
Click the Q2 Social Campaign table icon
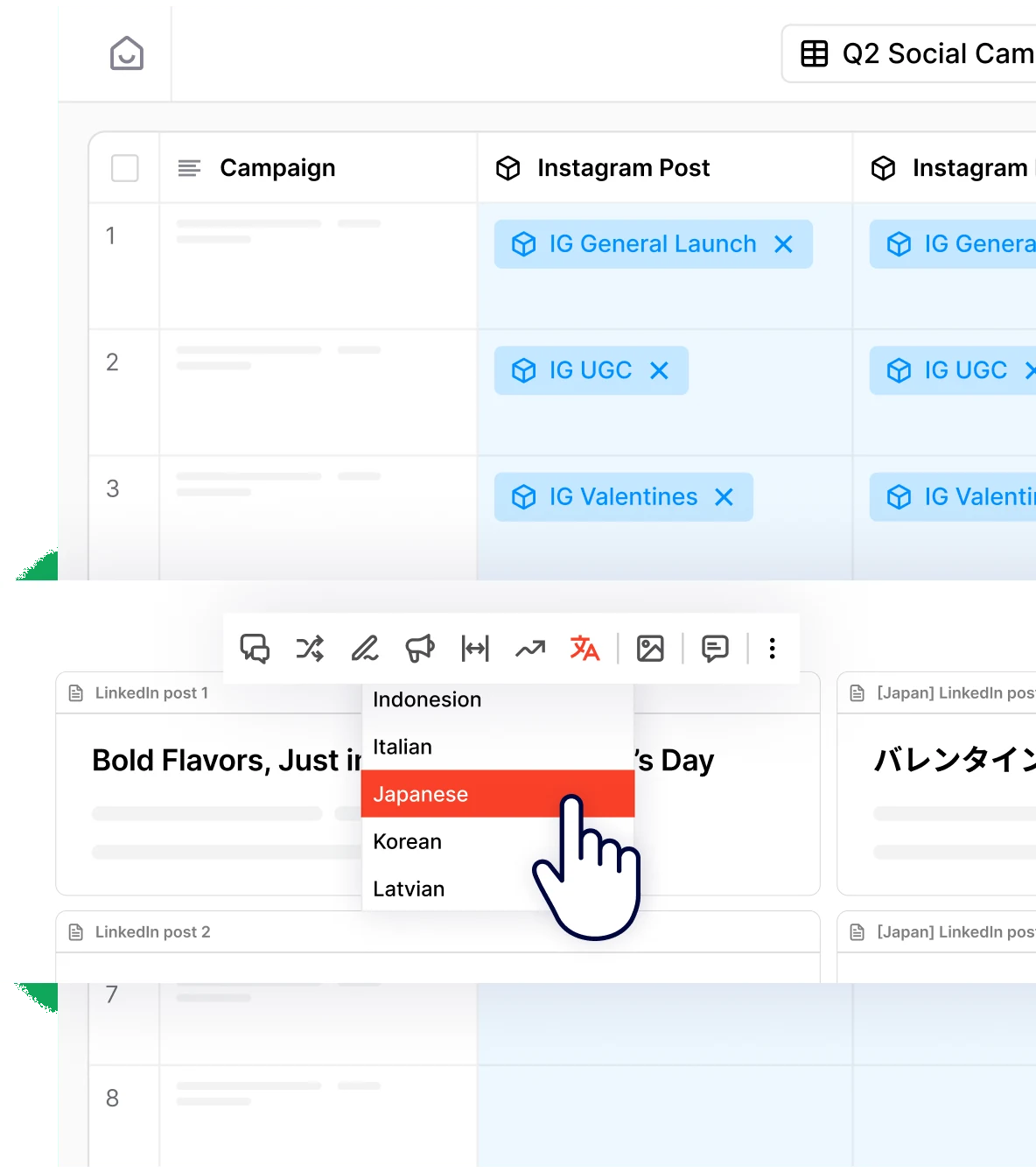[x=815, y=53]
